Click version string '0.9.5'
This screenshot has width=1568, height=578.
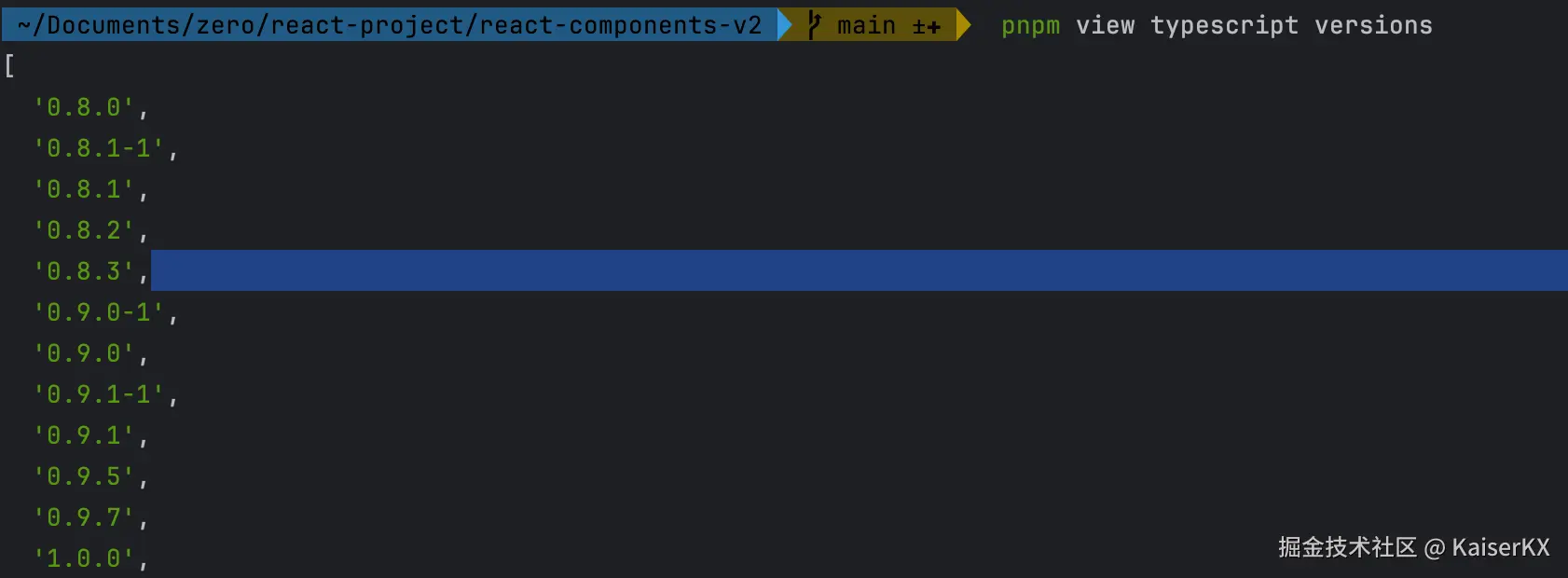tap(84, 476)
